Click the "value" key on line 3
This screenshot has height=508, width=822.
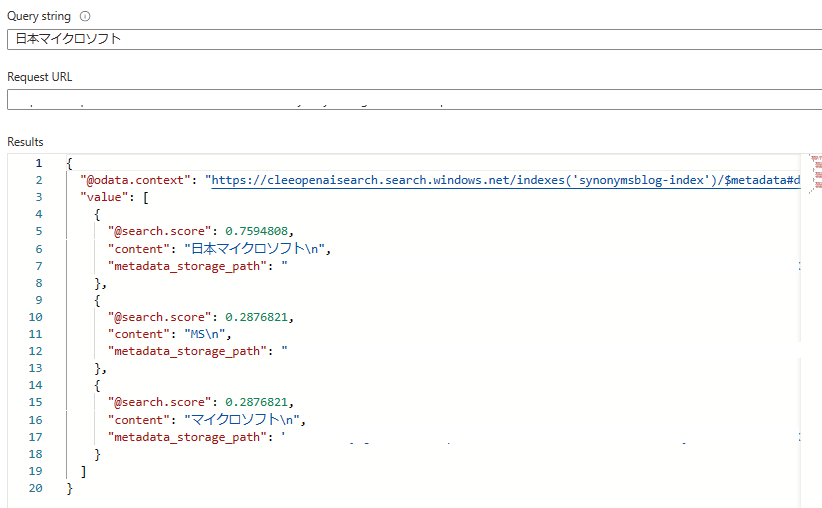103,197
